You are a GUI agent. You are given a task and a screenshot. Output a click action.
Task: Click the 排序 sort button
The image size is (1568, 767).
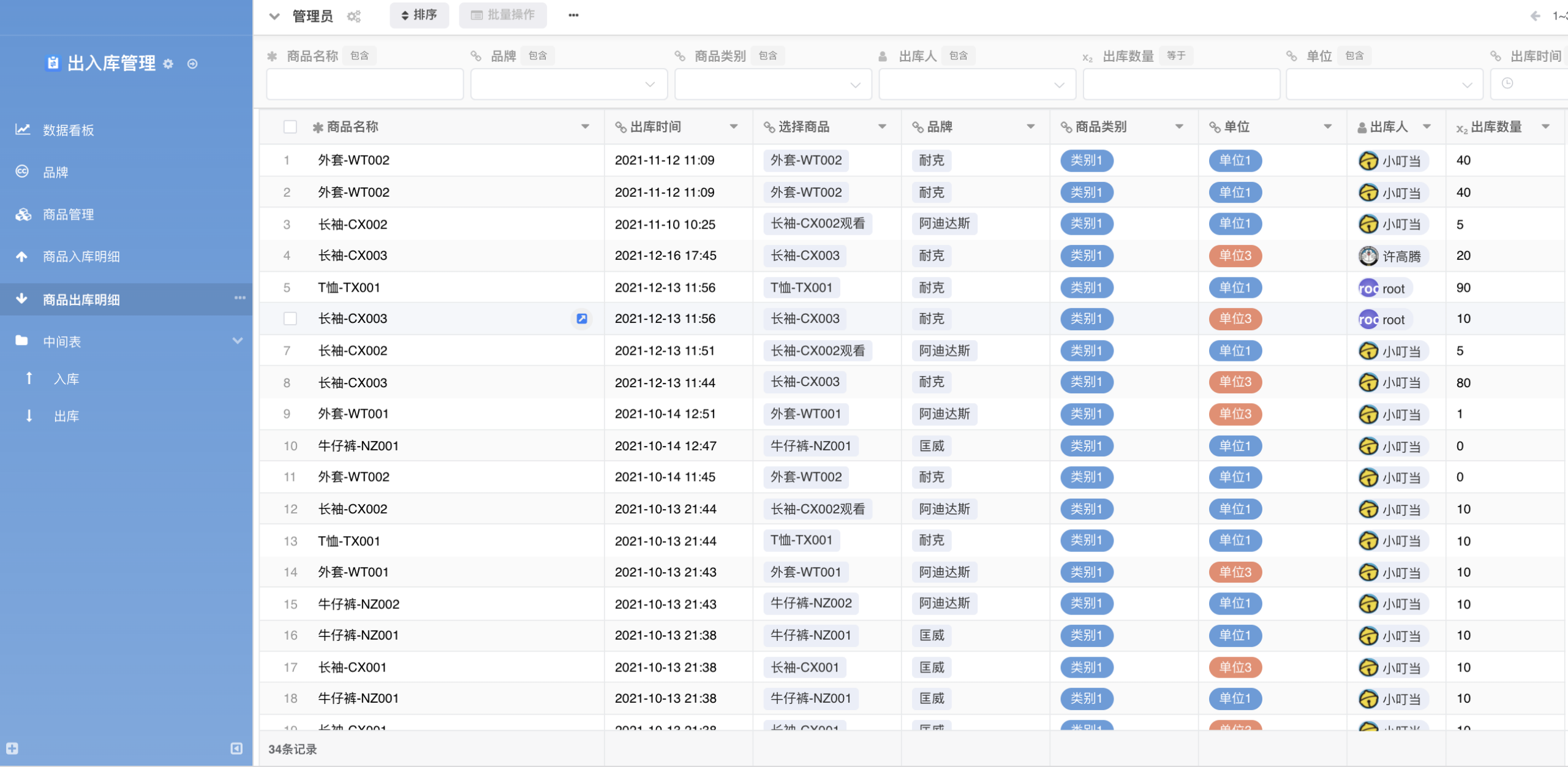coord(419,15)
